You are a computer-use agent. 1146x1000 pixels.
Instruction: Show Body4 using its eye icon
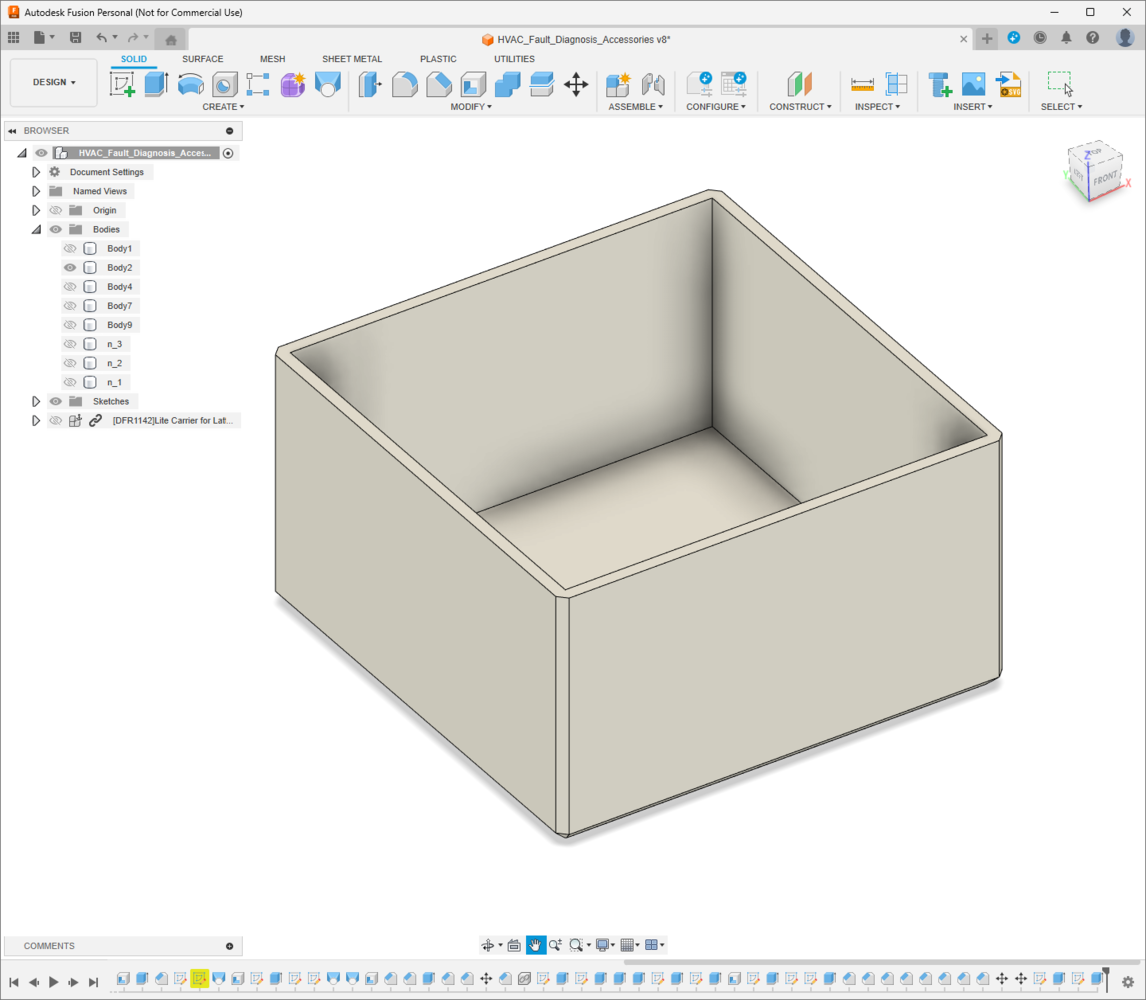click(x=70, y=287)
